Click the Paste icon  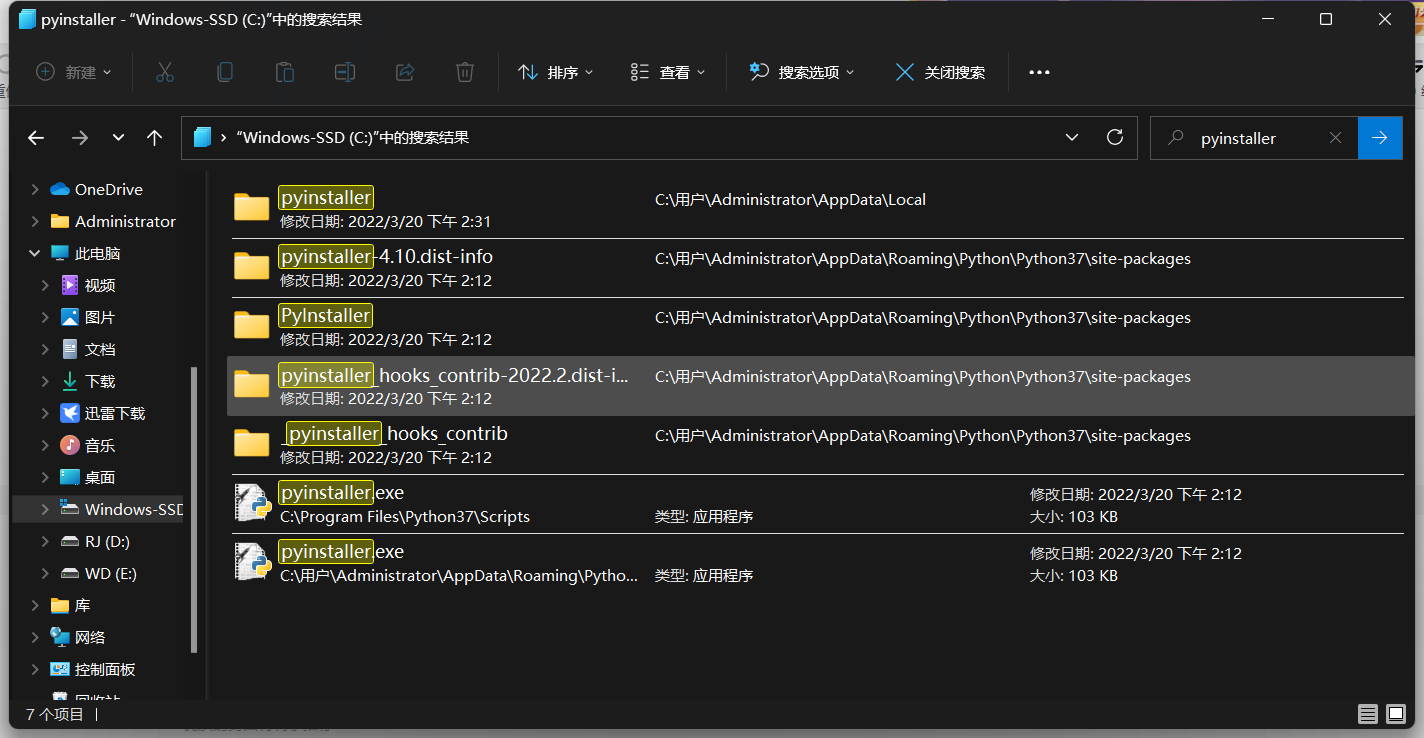284,71
